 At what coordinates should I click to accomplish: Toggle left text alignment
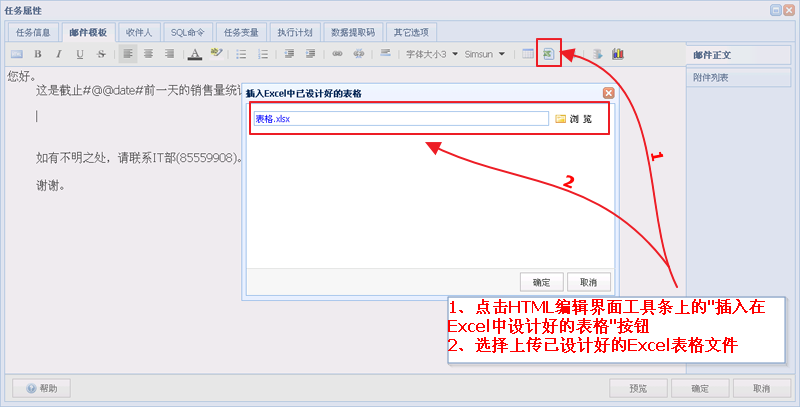click(128, 54)
